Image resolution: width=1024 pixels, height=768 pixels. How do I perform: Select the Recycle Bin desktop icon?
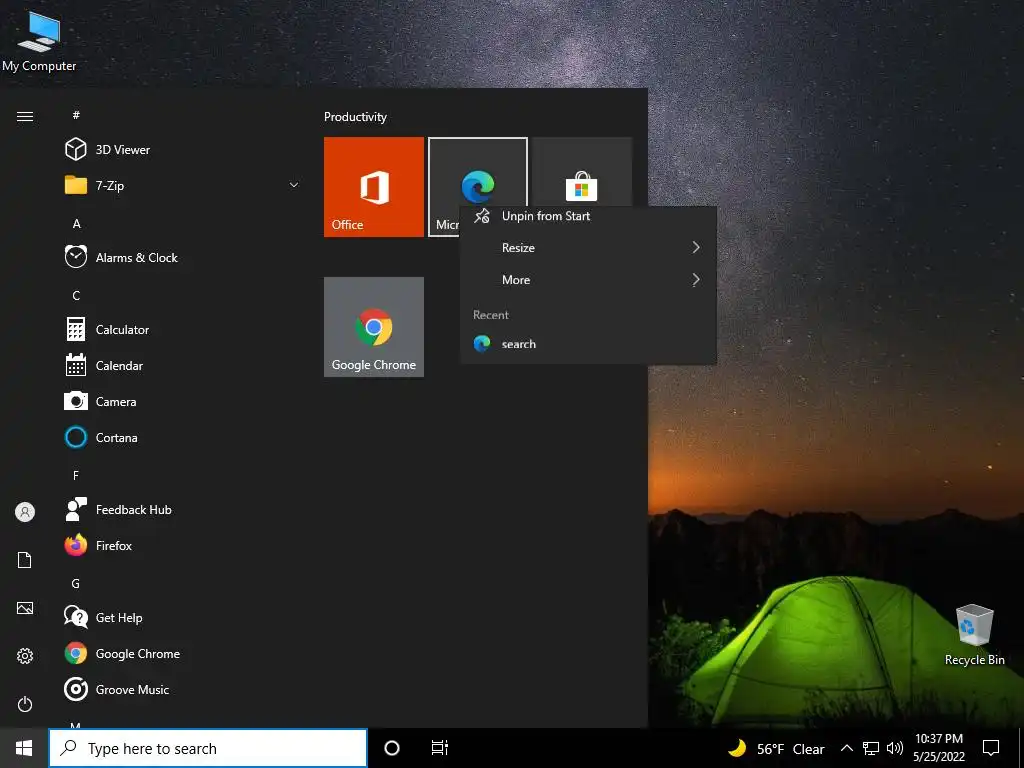(974, 635)
